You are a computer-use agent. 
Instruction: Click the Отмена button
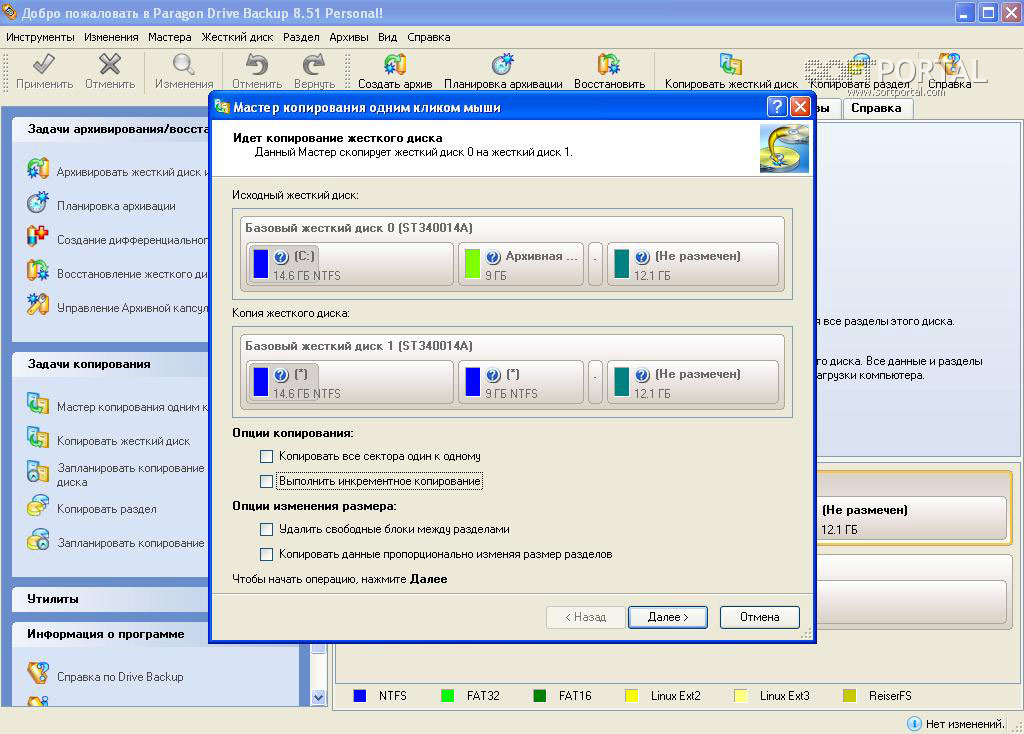(x=760, y=617)
